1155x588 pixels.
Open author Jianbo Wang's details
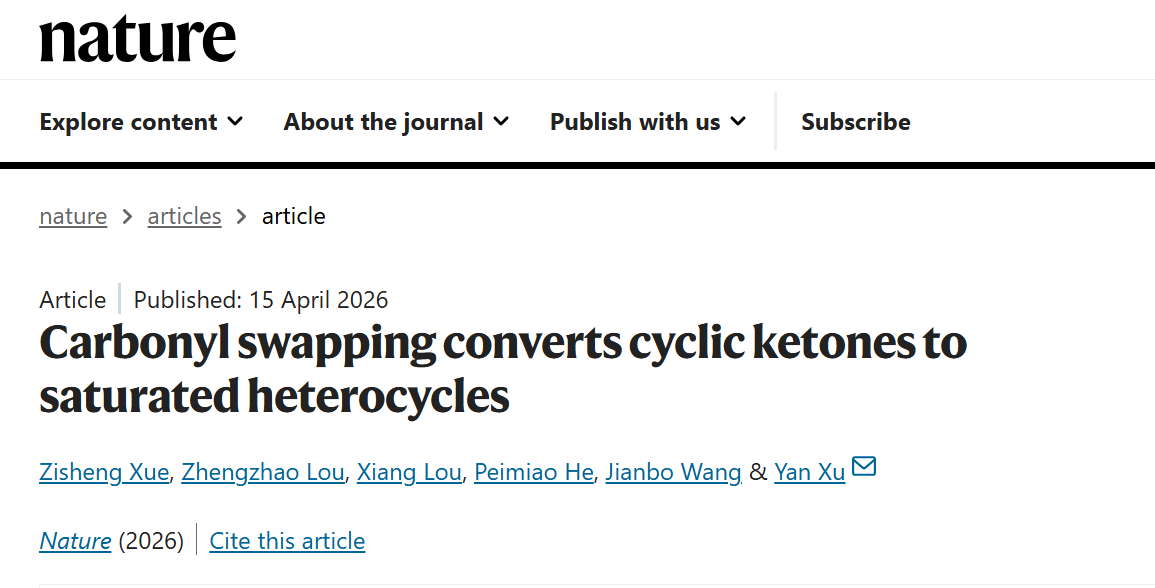click(x=673, y=472)
